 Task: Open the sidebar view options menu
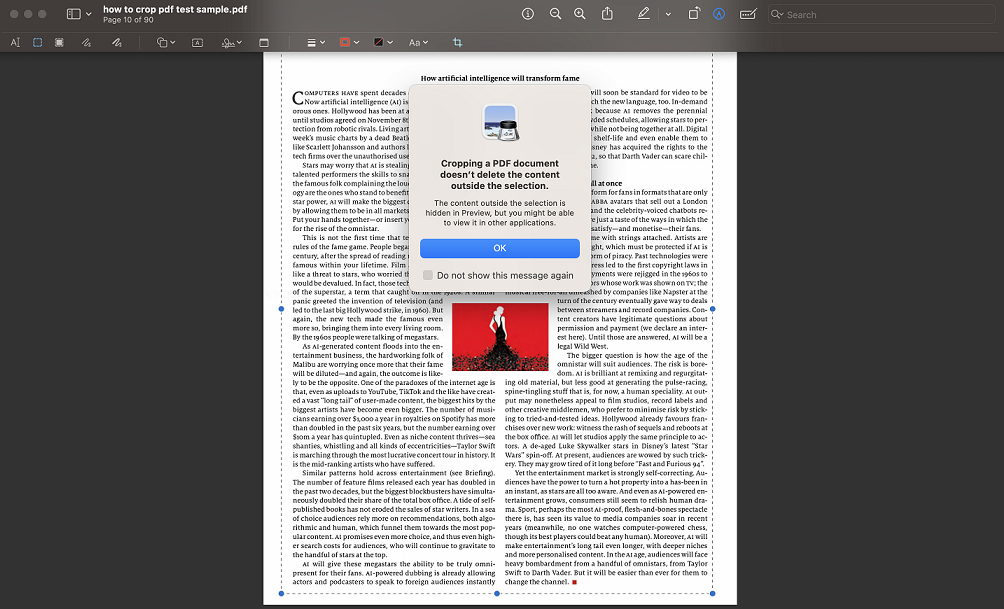(x=79, y=14)
